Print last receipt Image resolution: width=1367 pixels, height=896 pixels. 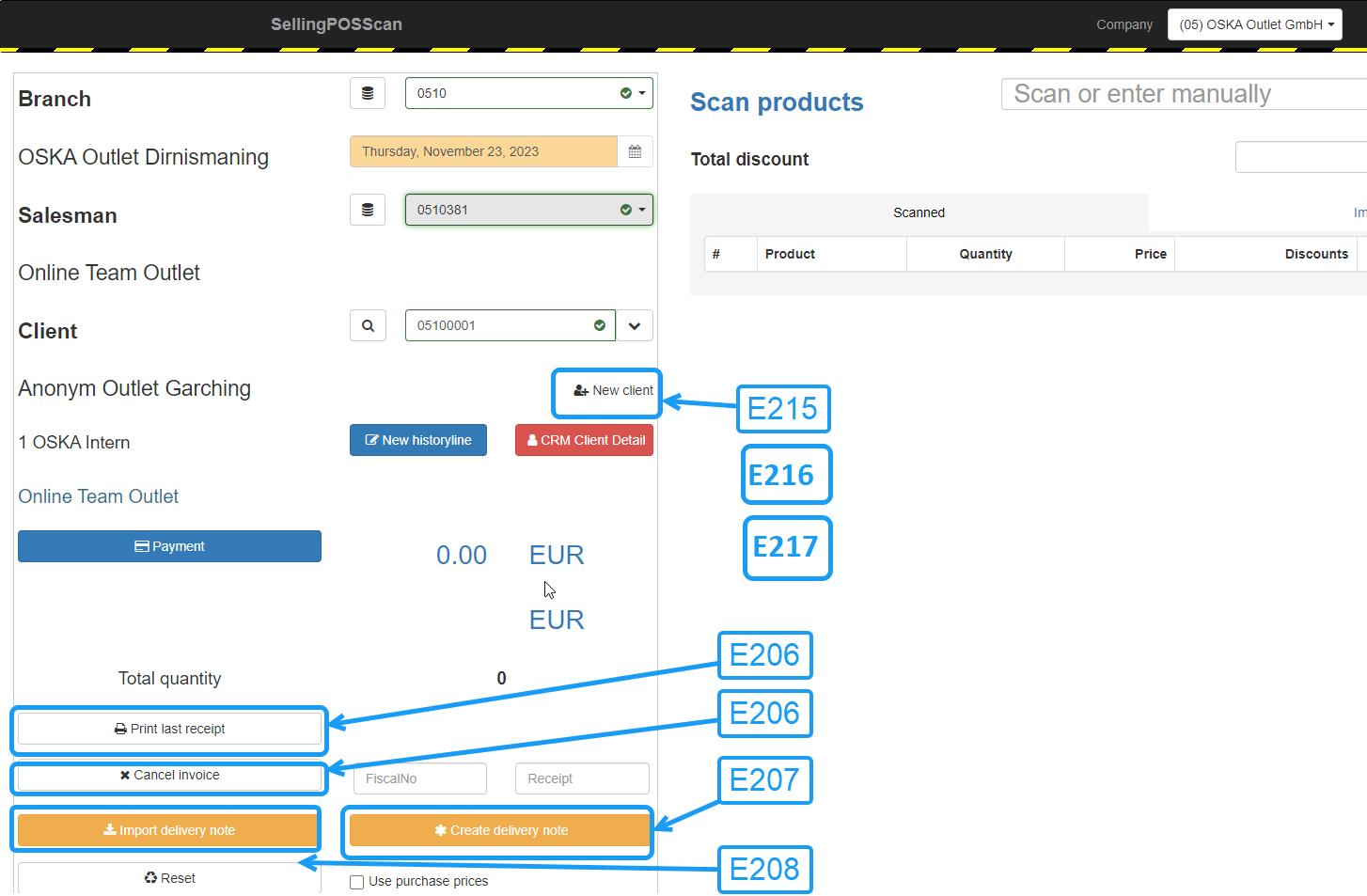[x=169, y=729]
